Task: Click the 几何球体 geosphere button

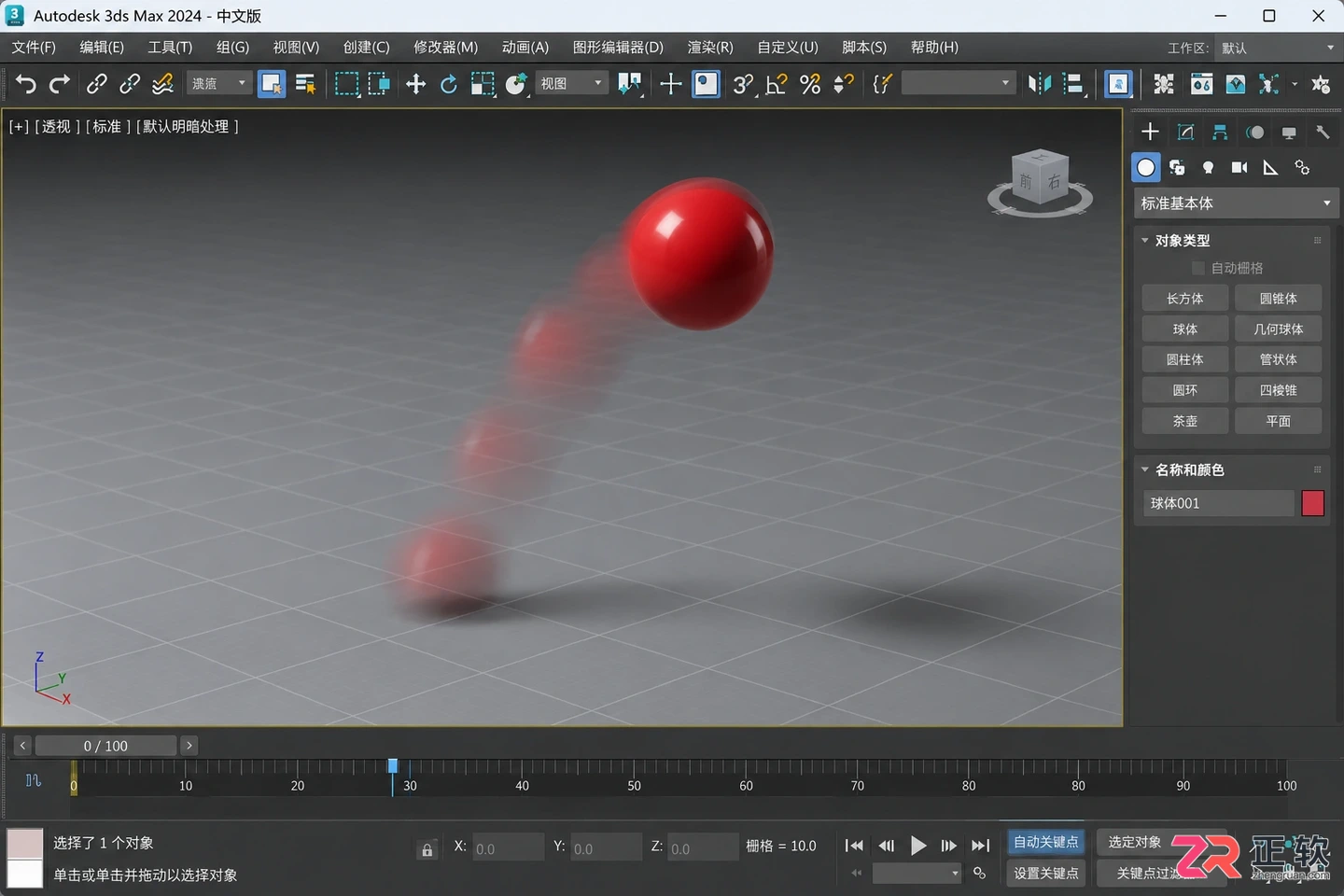Action: (1279, 329)
